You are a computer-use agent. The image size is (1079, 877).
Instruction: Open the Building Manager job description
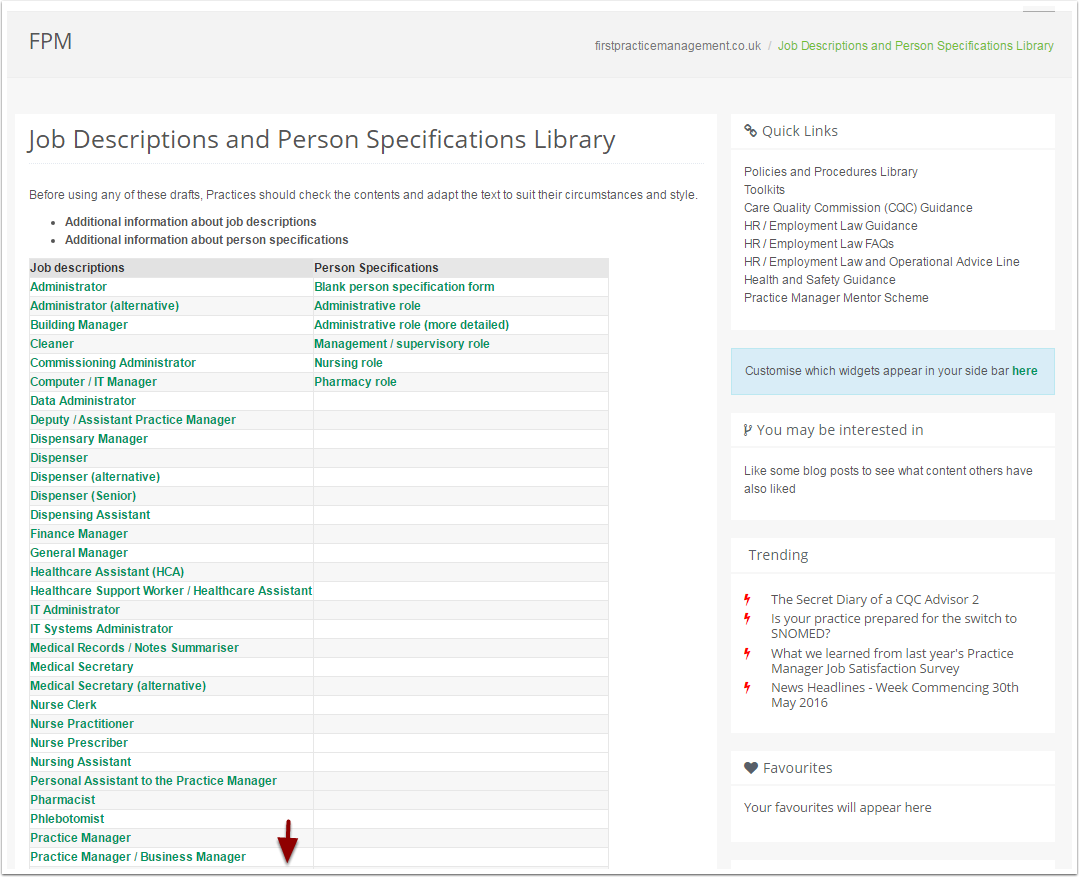(79, 325)
